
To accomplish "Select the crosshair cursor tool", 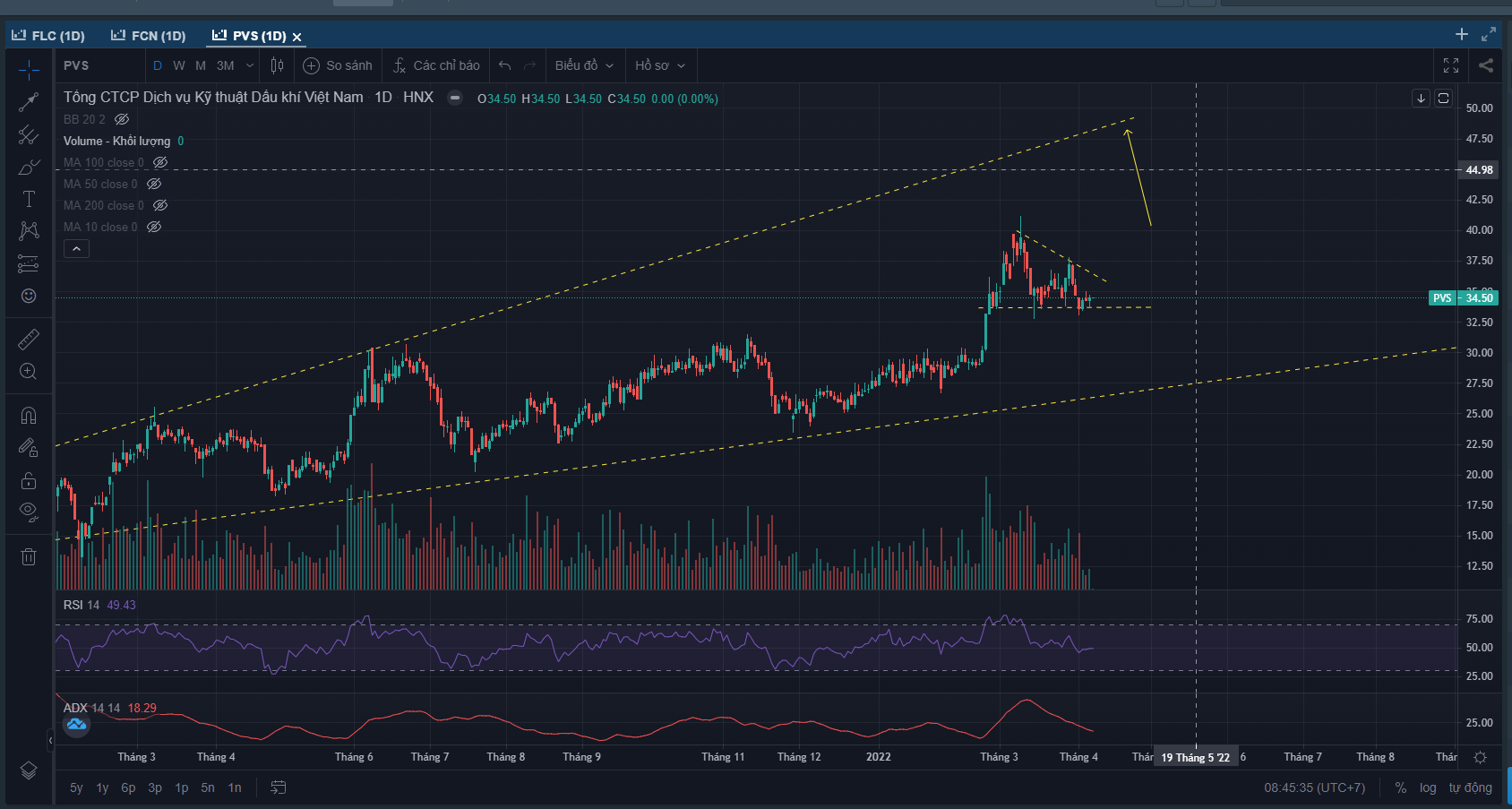I will (29, 69).
